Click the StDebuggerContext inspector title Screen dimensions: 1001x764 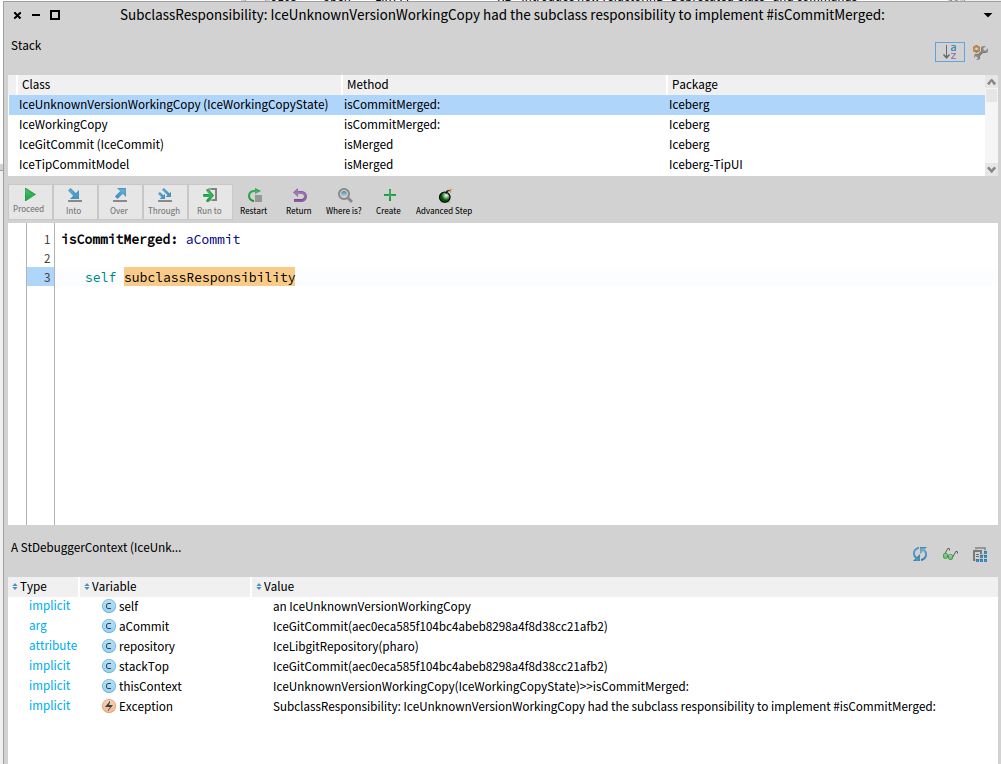tap(96, 548)
